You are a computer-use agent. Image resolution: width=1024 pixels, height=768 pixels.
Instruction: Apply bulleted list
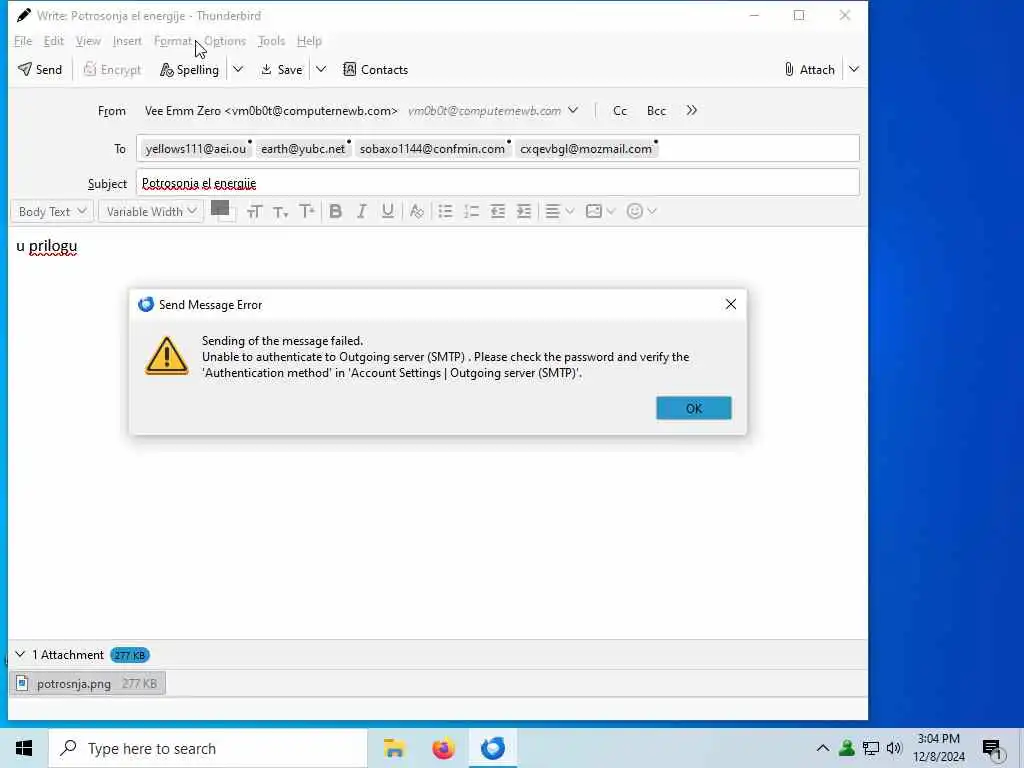445,211
